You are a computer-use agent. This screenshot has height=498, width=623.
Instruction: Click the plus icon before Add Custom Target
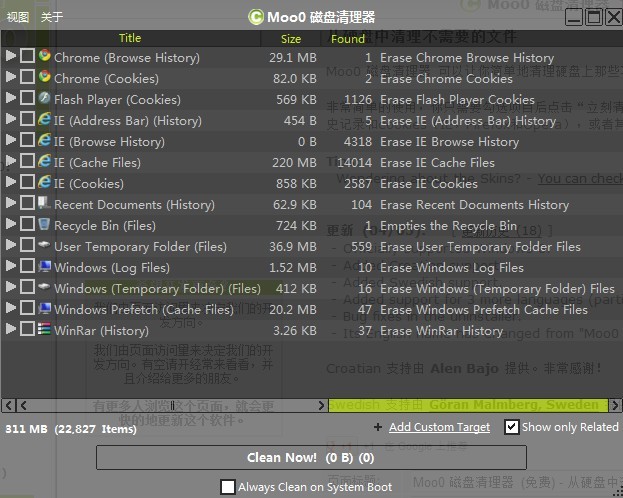coord(378,427)
